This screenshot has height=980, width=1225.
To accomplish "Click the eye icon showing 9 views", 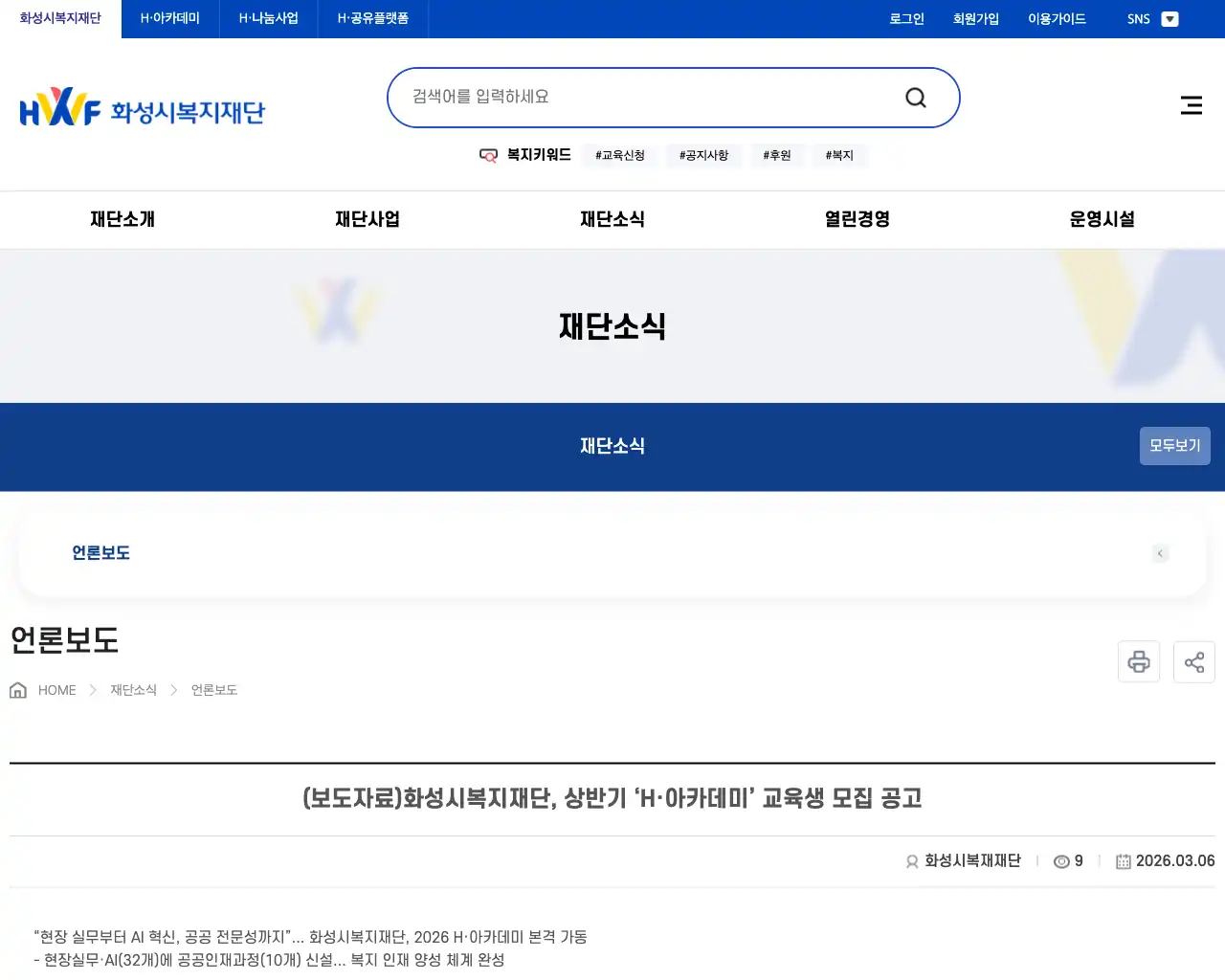I will tap(1061, 860).
